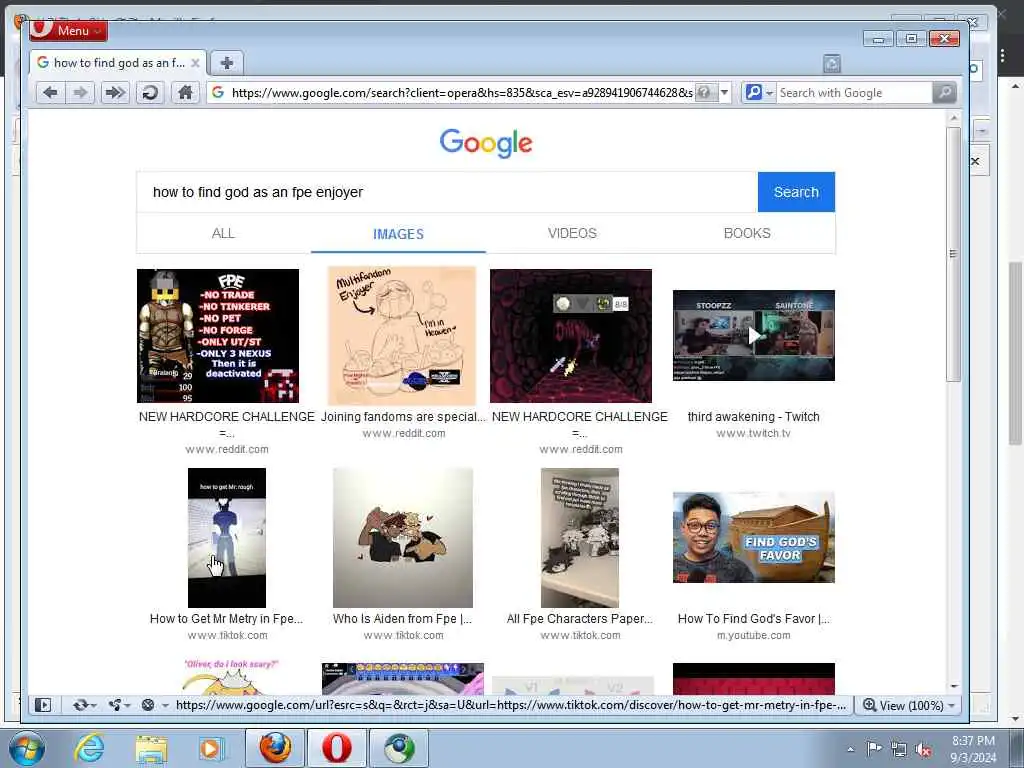Show hidden system tray icons
1024x768 pixels.
point(850,749)
